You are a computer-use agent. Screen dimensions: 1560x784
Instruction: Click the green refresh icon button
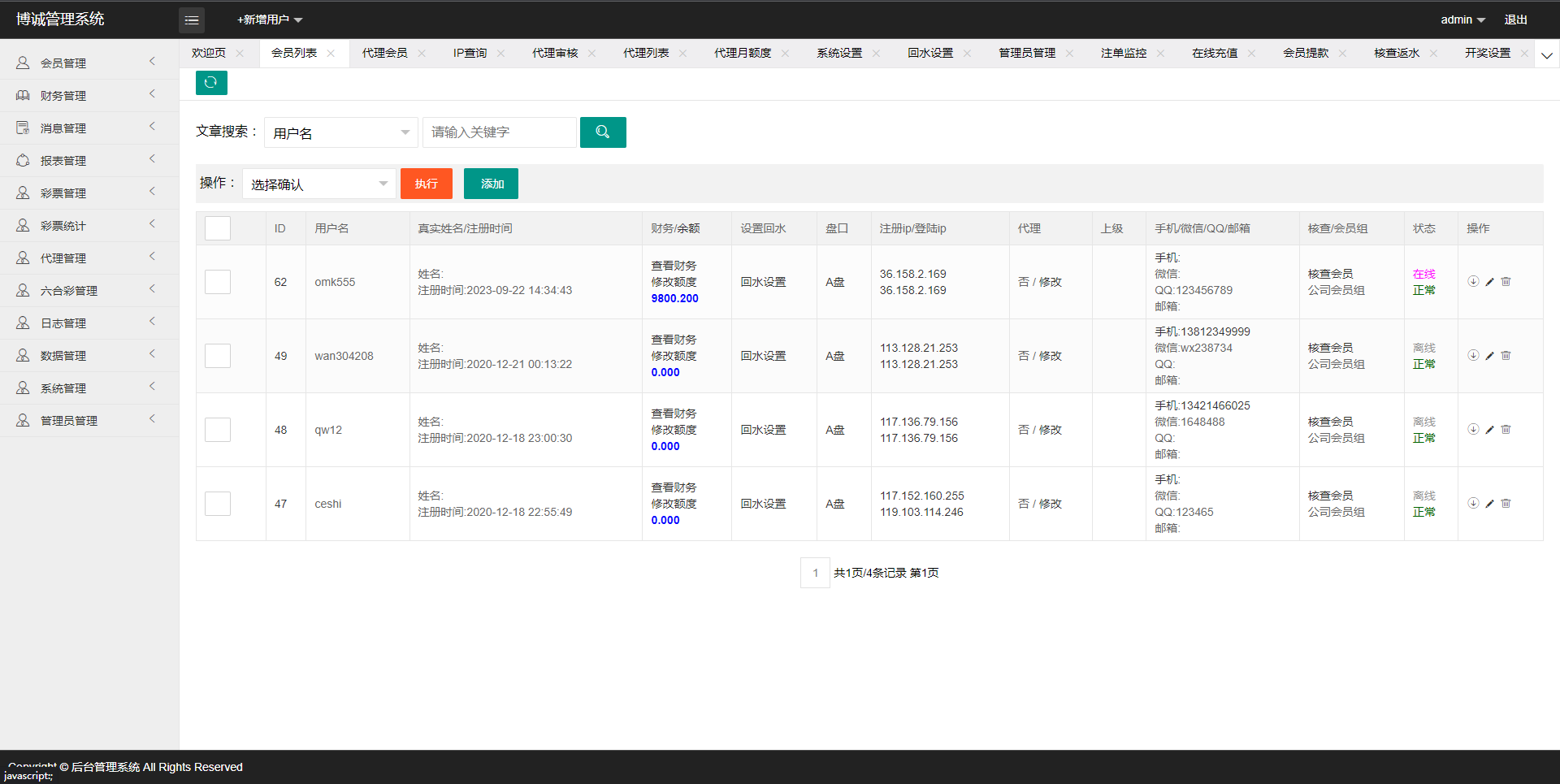click(211, 83)
